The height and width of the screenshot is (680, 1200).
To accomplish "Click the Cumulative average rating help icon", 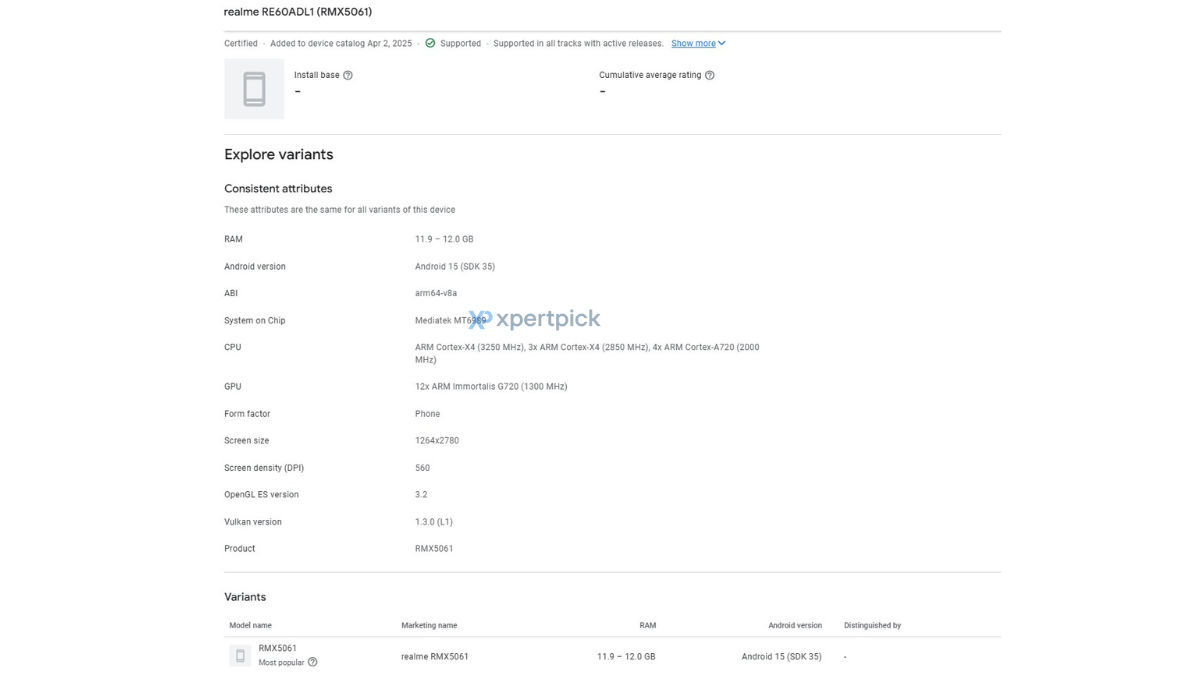I will (710, 75).
